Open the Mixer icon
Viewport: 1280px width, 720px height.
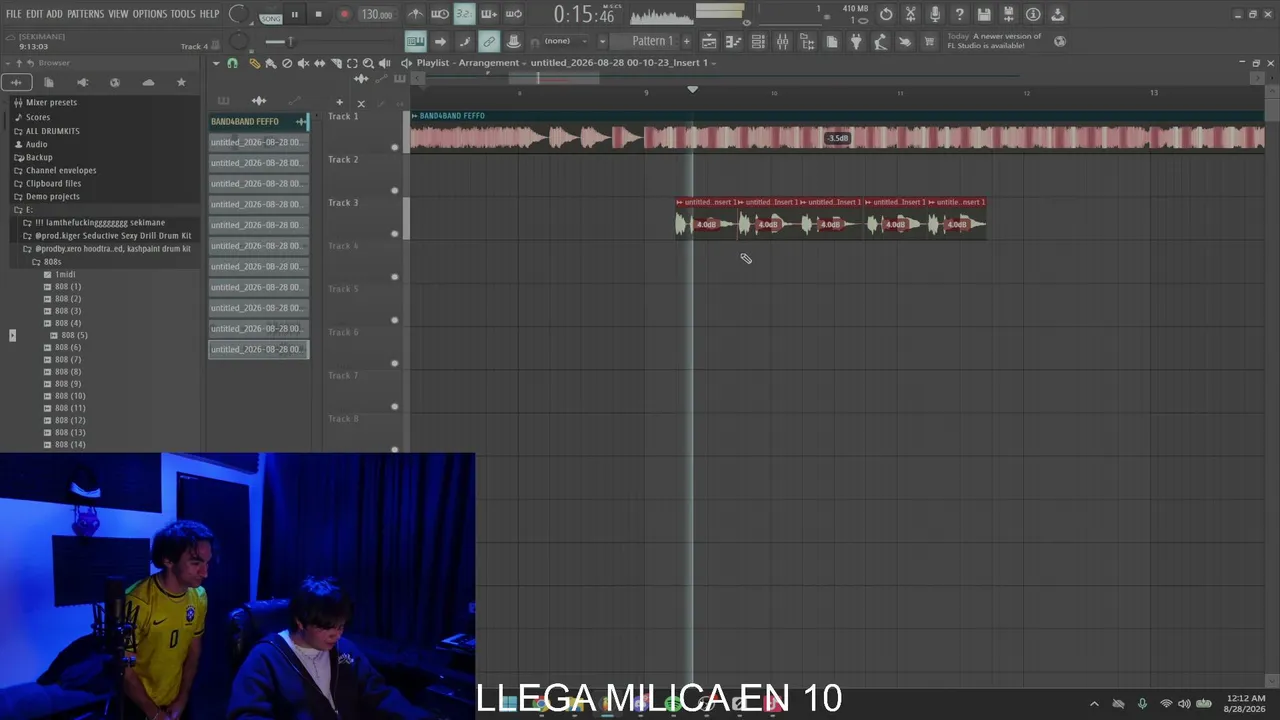[782, 41]
